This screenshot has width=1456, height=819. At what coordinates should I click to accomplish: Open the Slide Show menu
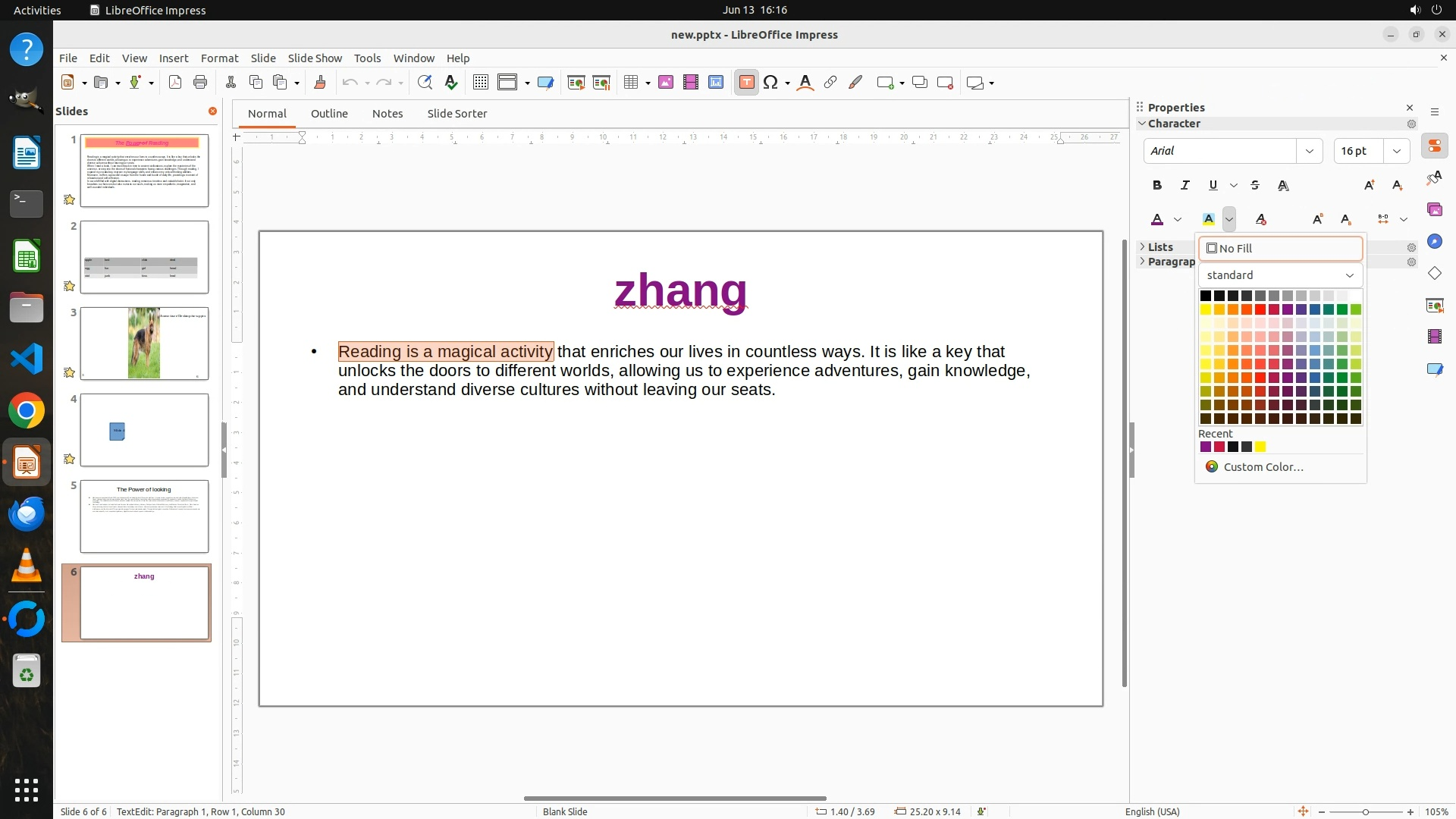click(x=315, y=58)
